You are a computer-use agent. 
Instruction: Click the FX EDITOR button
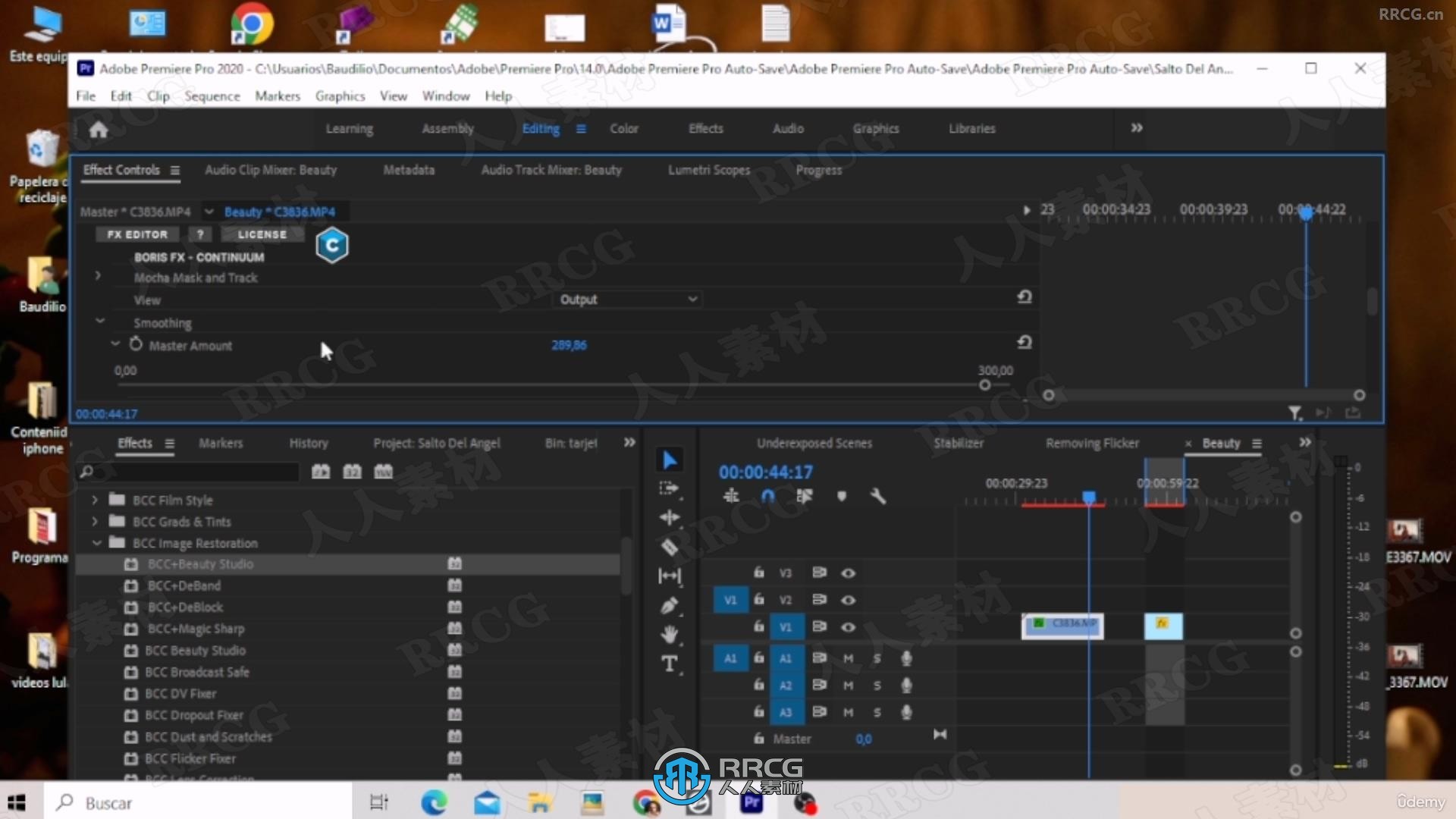(137, 234)
